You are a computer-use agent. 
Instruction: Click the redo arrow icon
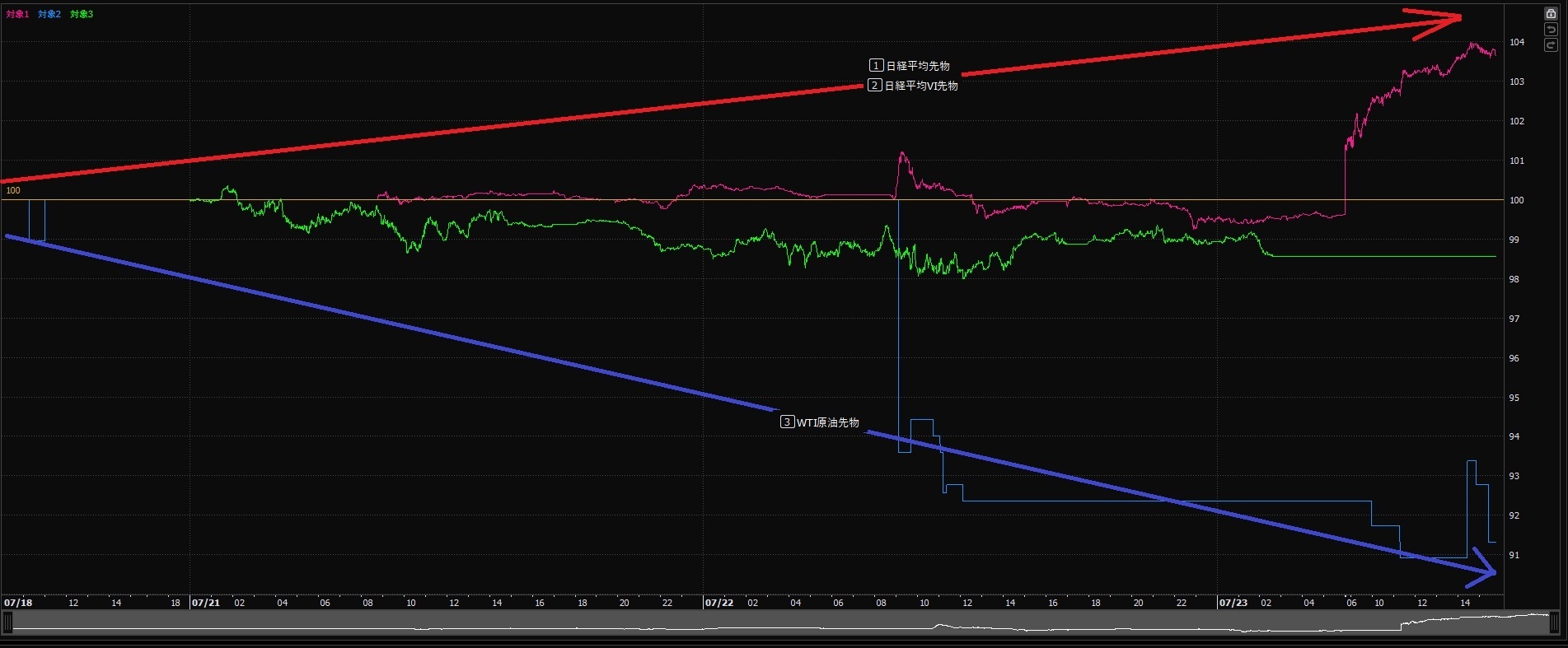[1550, 45]
